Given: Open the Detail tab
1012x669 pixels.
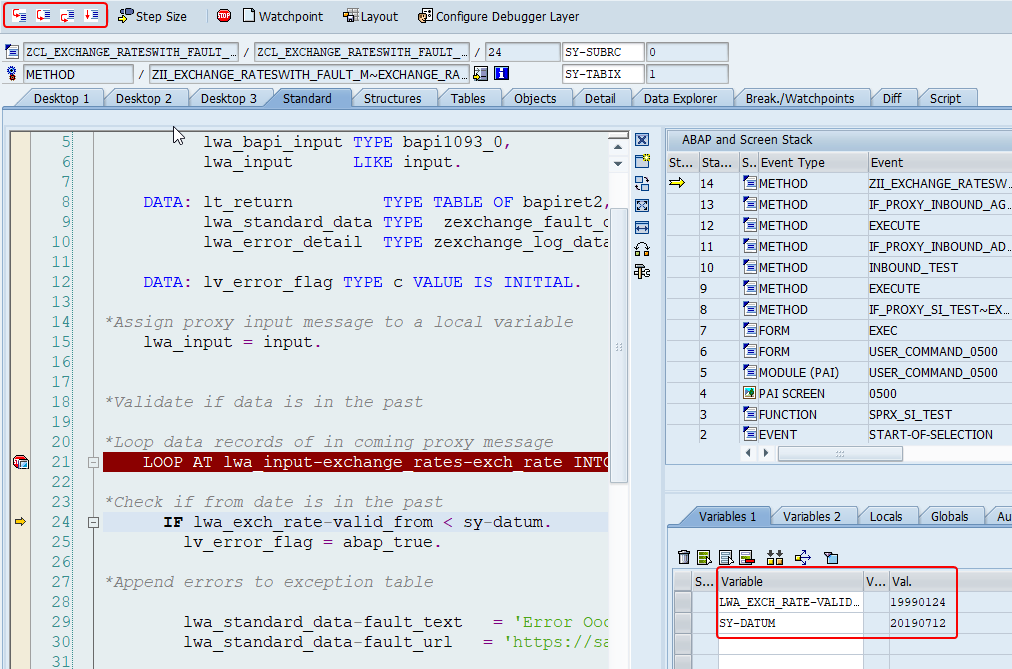Looking at the screenshot, I should [x=600, y=98].
